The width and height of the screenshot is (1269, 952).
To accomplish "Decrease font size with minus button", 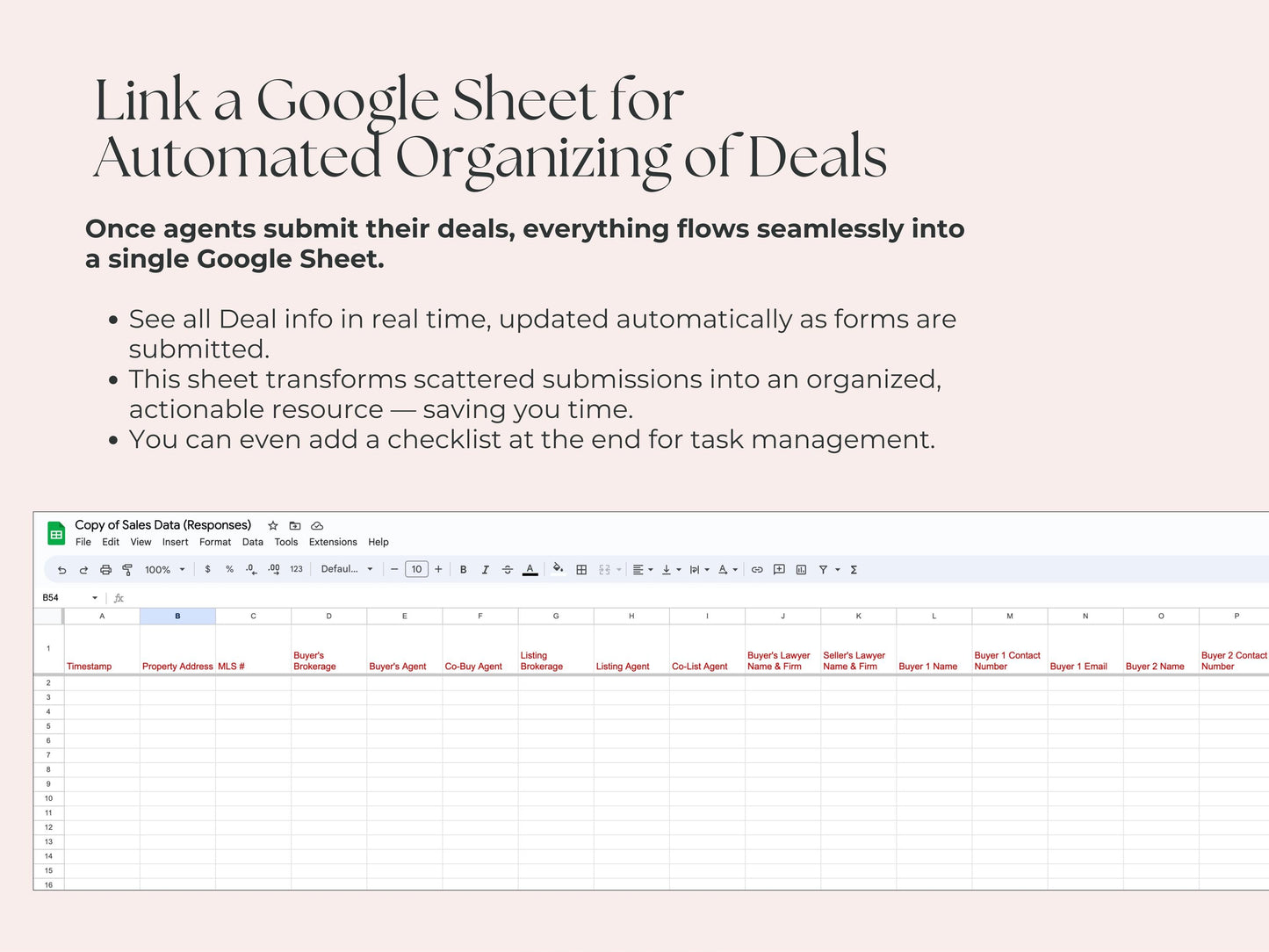I will 394,569.
